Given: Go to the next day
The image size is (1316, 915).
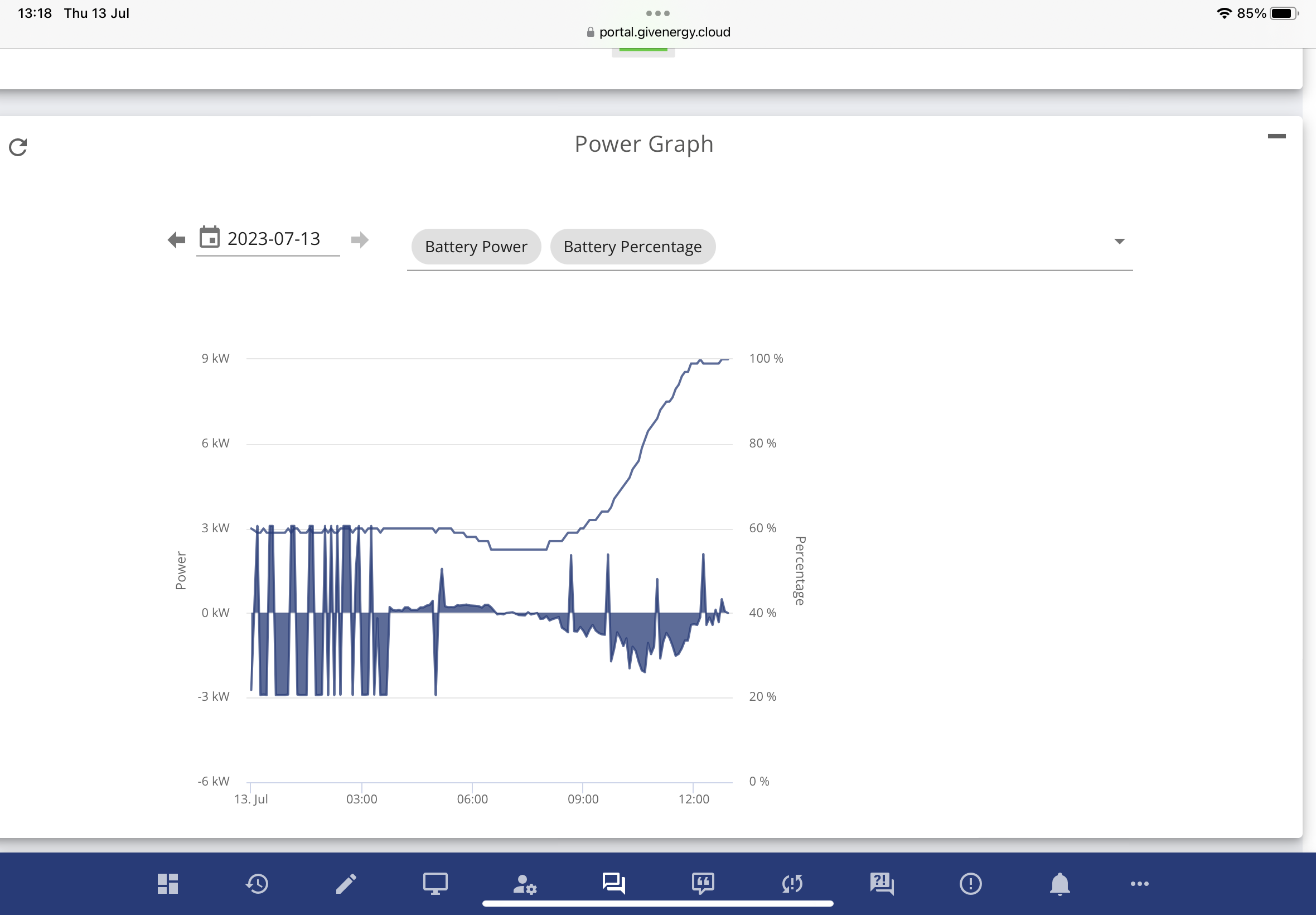Looking at the screenshot, I should (360, 240).
